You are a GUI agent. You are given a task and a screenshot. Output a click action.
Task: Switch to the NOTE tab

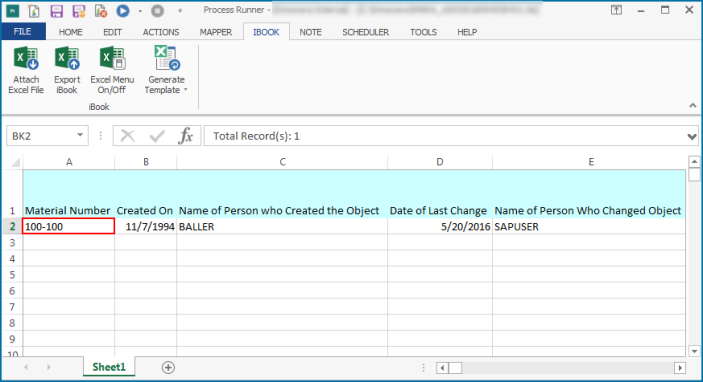(310, 32)
